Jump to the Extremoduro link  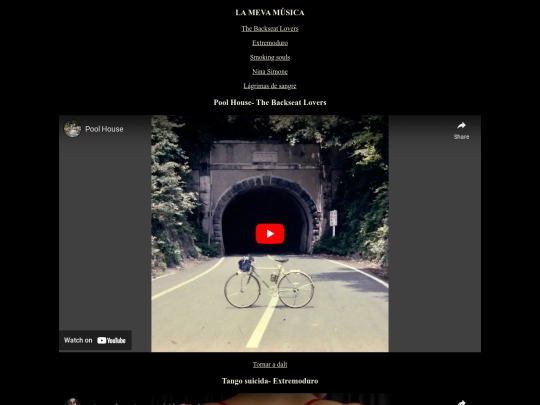[x=270, y=43]
